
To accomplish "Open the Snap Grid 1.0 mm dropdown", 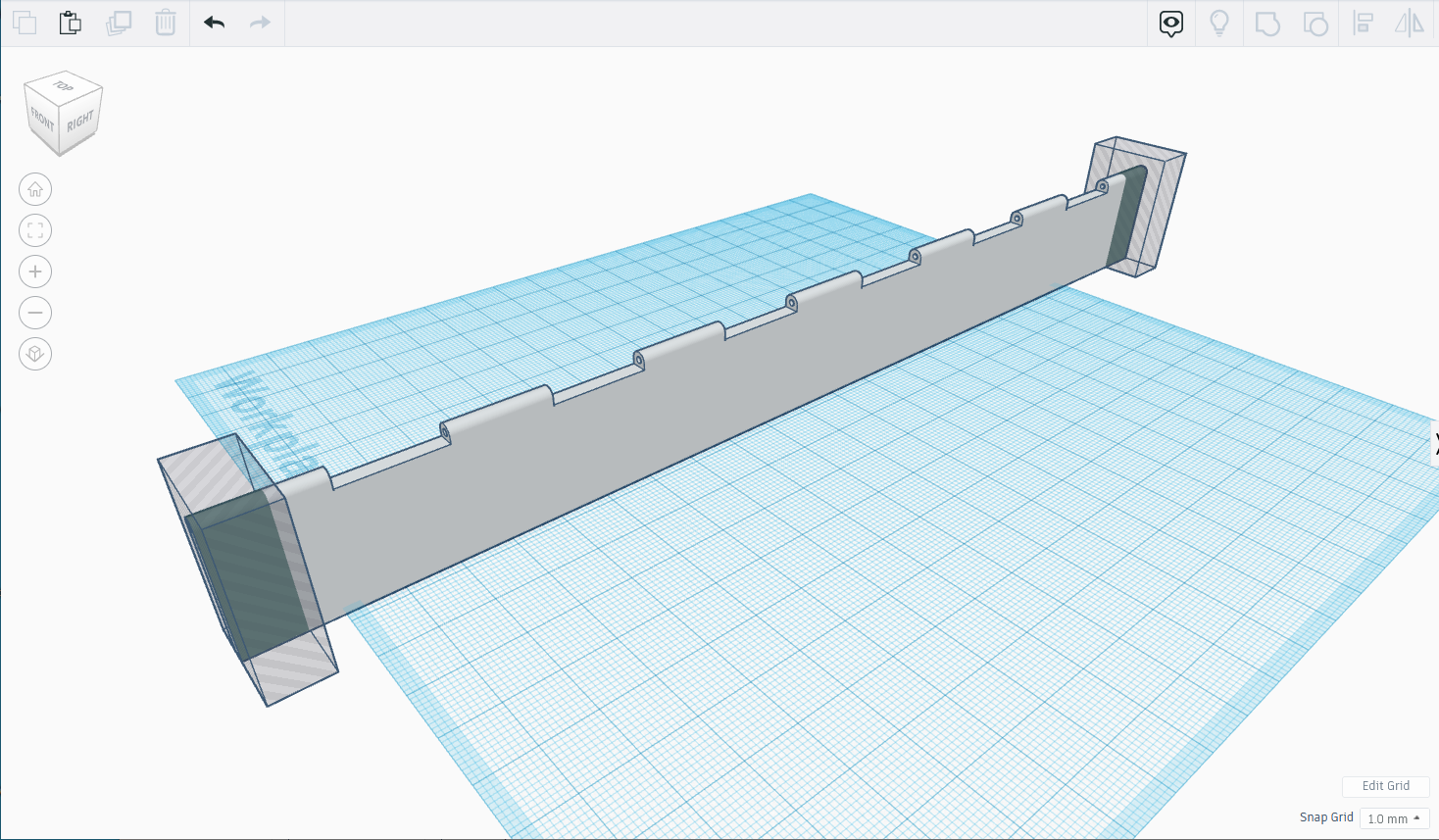I will [1394, 818].
